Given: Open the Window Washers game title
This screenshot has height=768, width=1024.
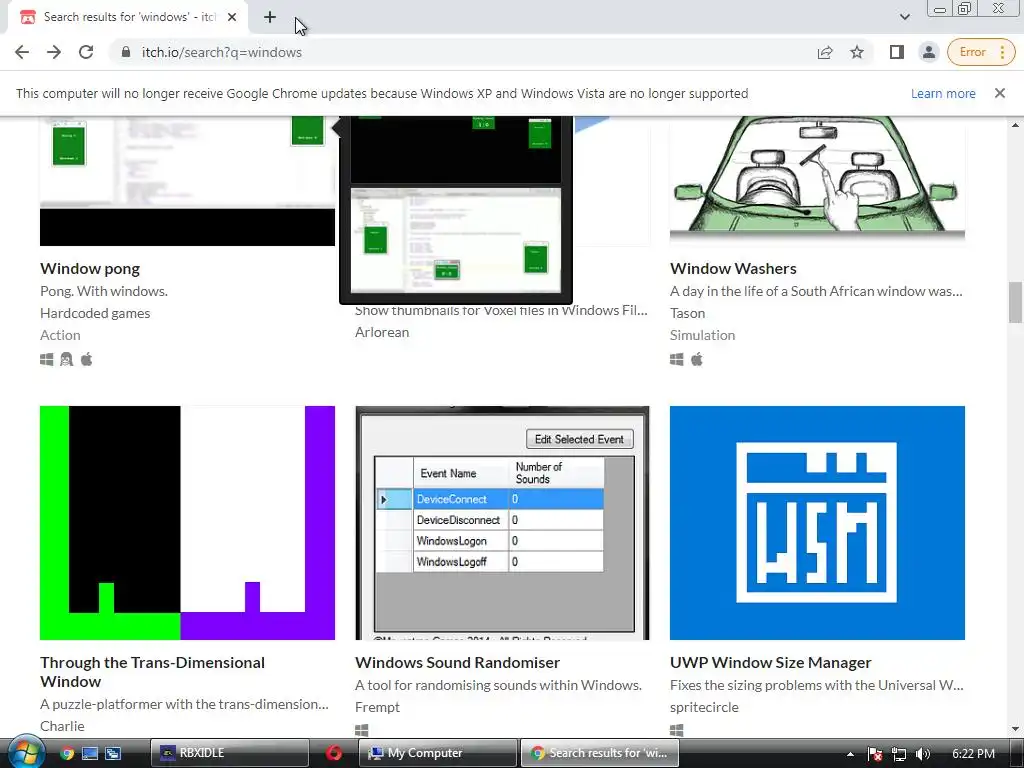Looking at the screenshot, I should coord(733,268).
